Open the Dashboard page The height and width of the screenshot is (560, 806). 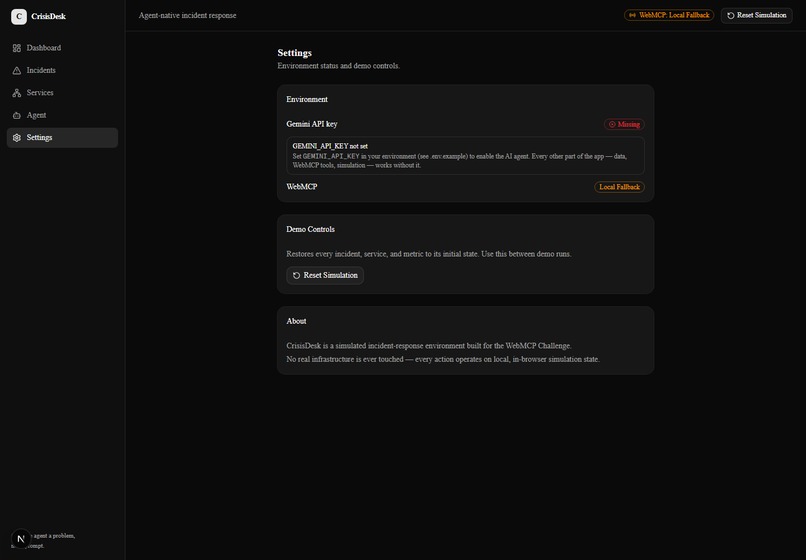(x=62, y=48)
